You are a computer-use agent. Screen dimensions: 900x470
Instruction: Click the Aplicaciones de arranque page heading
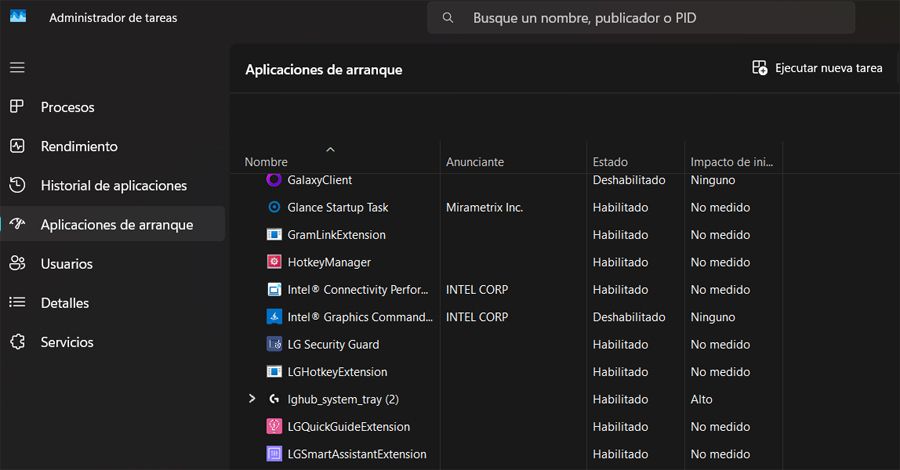click(x=324, y=70)
